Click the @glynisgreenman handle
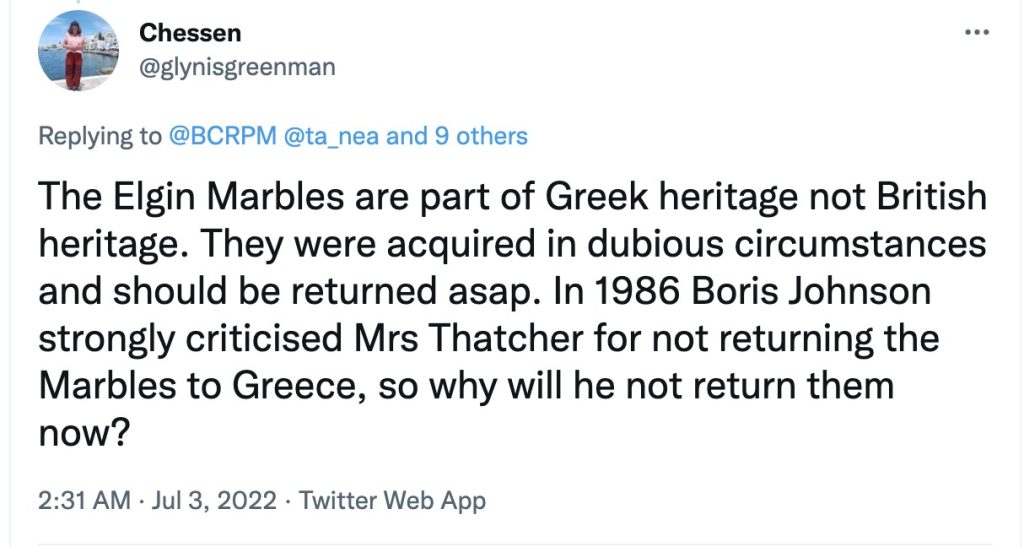The image size is (1024, 547). (x=237, y=67)
